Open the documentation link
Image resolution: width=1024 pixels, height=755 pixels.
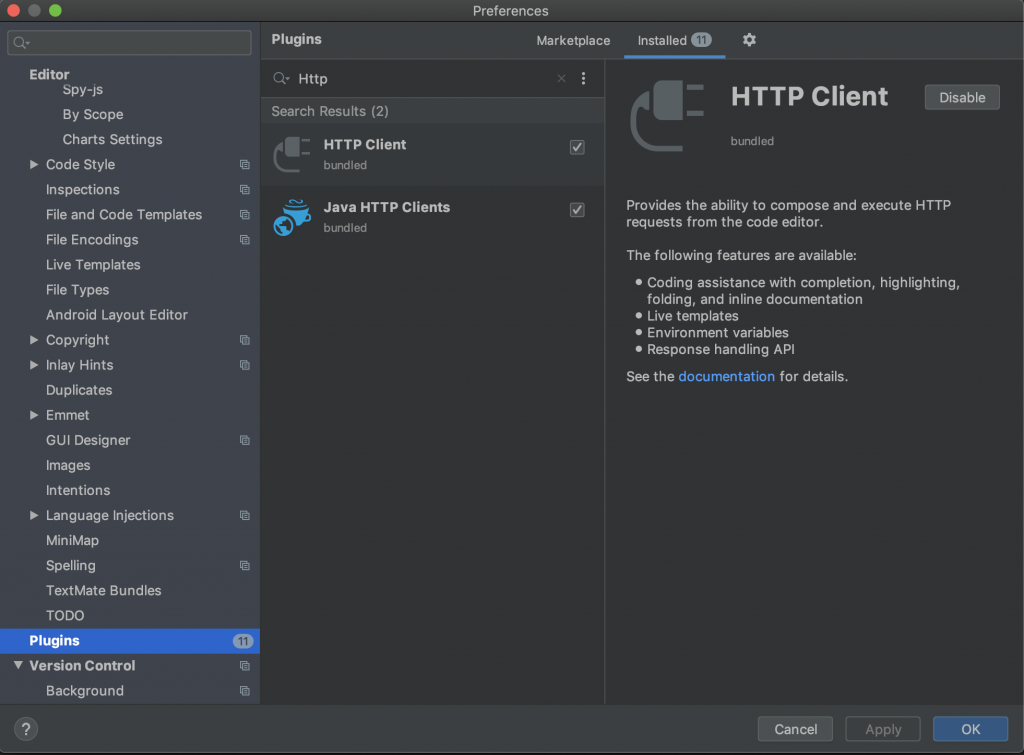point(726,377)
